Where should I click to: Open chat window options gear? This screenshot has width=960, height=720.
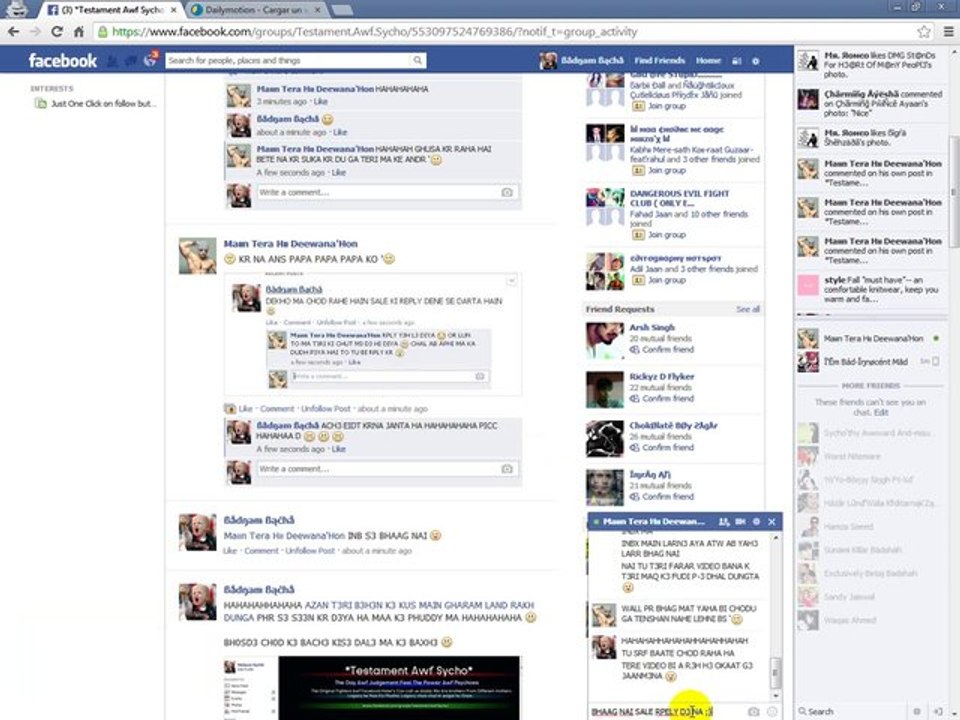(x=756, y=522)
